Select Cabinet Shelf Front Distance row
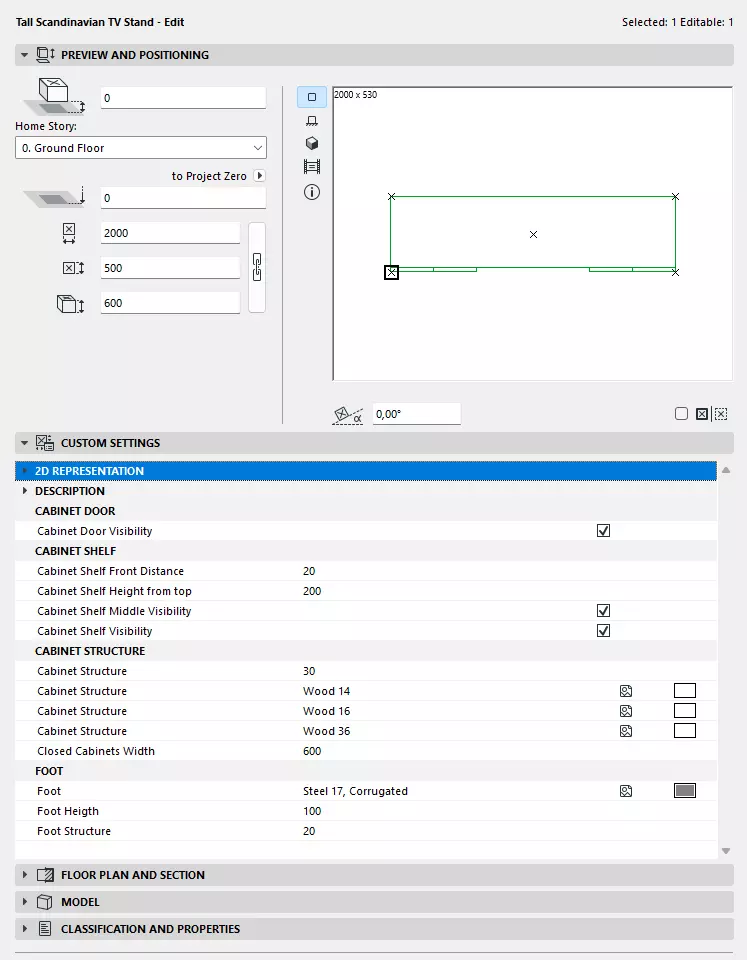The image size is (747, 960). point(366,571)
